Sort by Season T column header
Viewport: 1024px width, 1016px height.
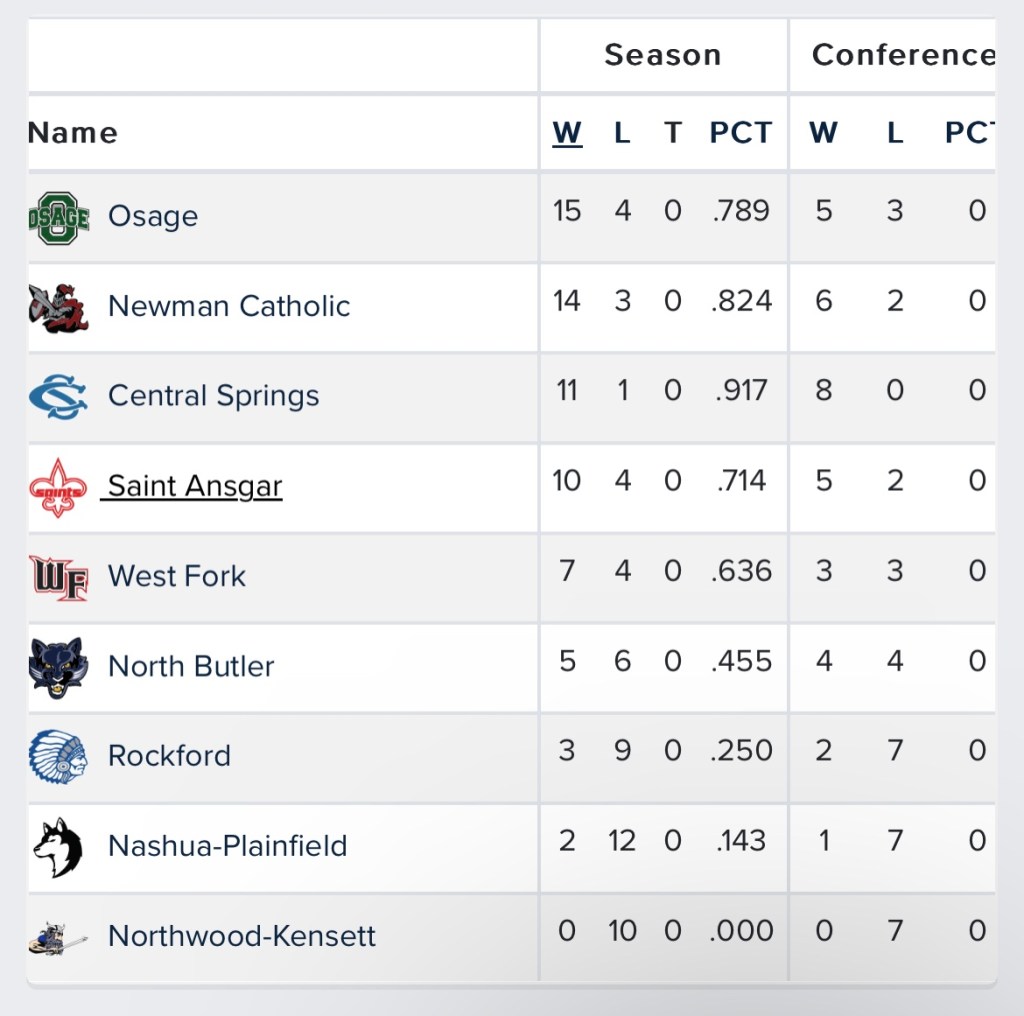673,133
